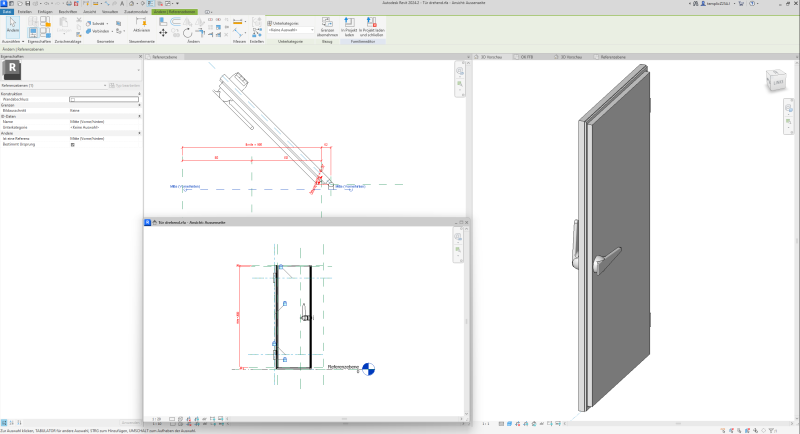
Task: Select the Ändern (Modify) arrow tool
Action: tap(12, 25)
